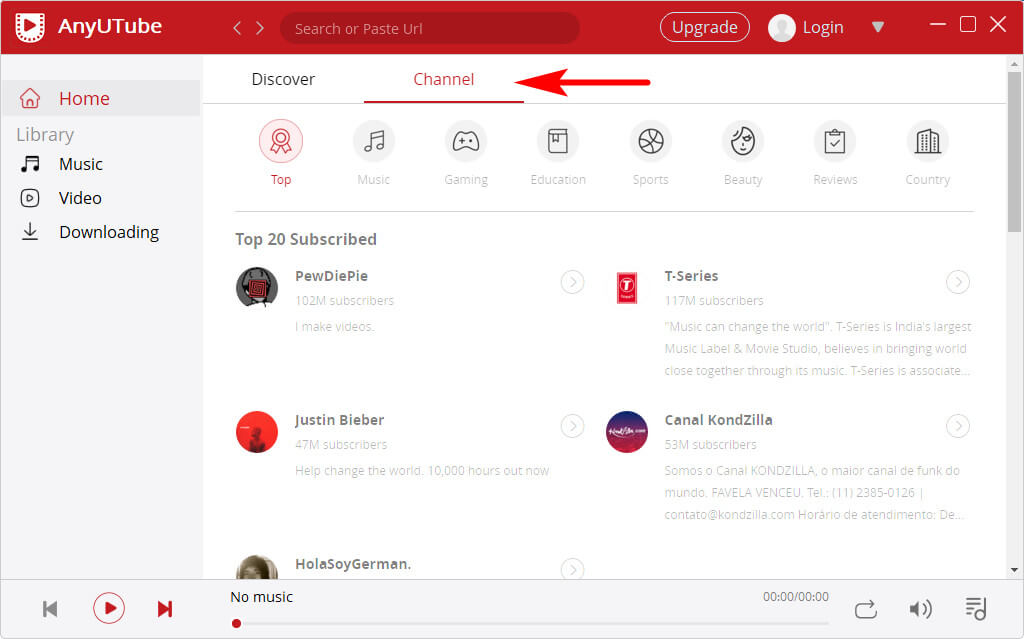The image size is (1024, 639).
Task: Click "102M subscribers" under PewDiePie
Action: pyautogui.click(x=344, y=301)
